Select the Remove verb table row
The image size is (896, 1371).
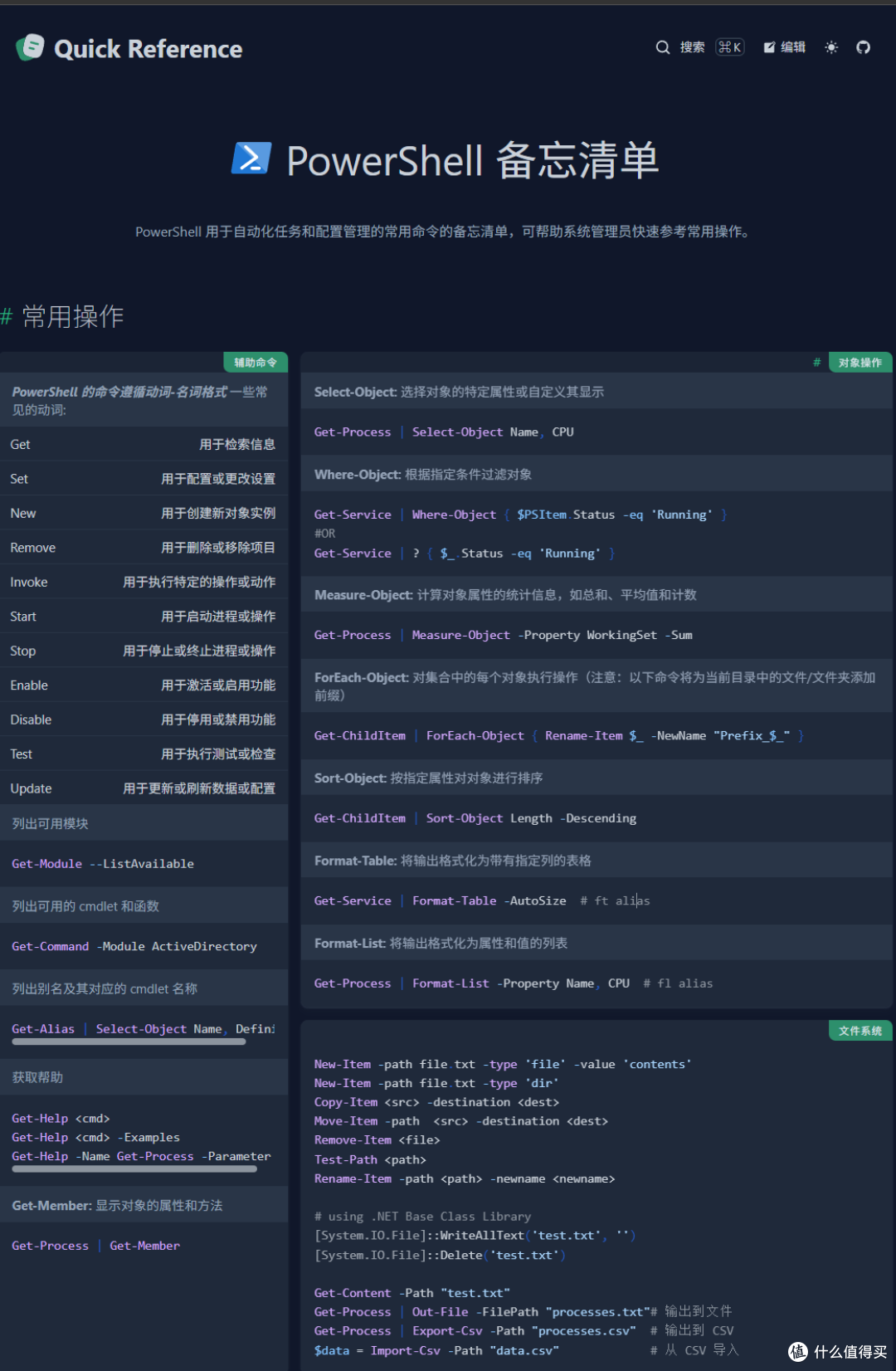(x=143, y=548)
